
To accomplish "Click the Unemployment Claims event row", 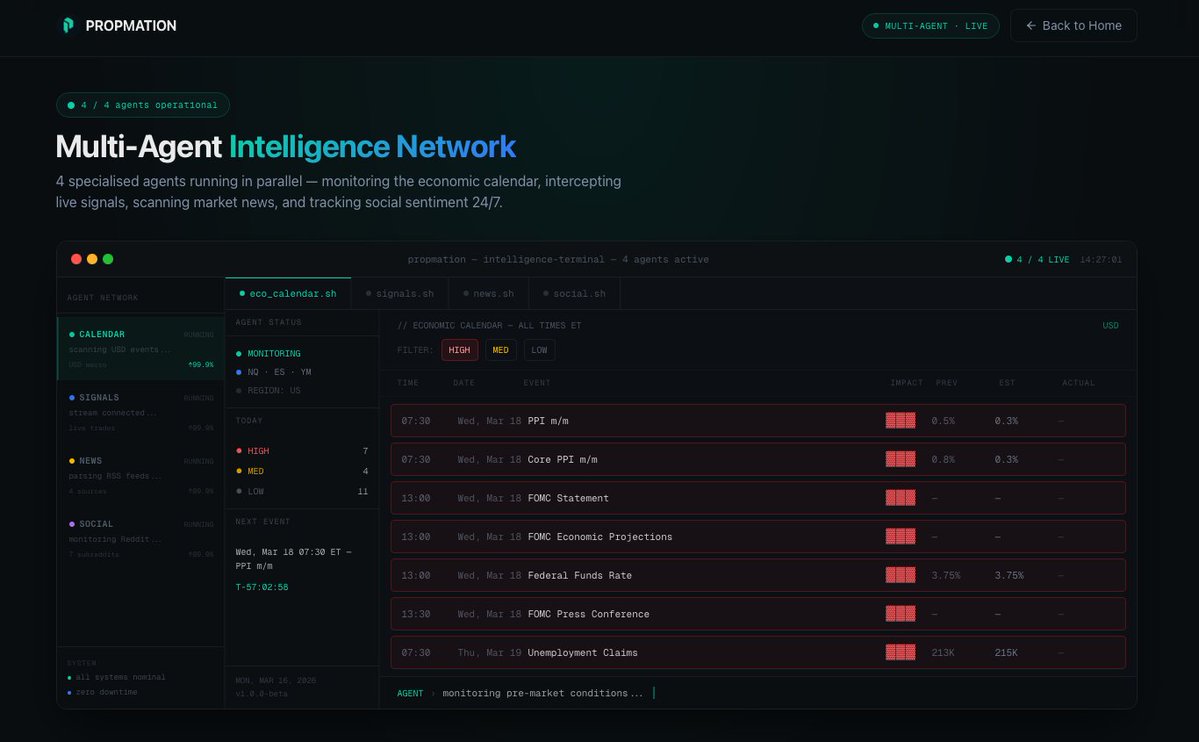I will click(758, 653).
